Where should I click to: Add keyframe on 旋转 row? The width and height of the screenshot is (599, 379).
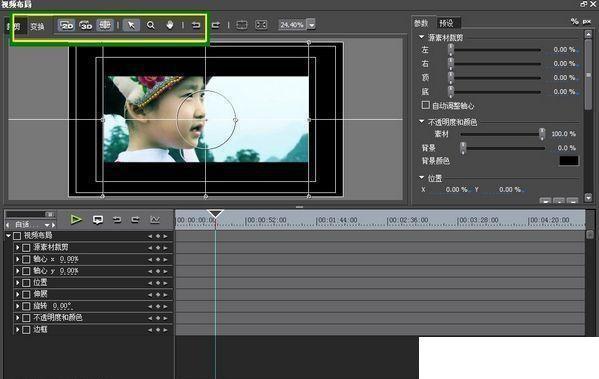pos(157,306)
